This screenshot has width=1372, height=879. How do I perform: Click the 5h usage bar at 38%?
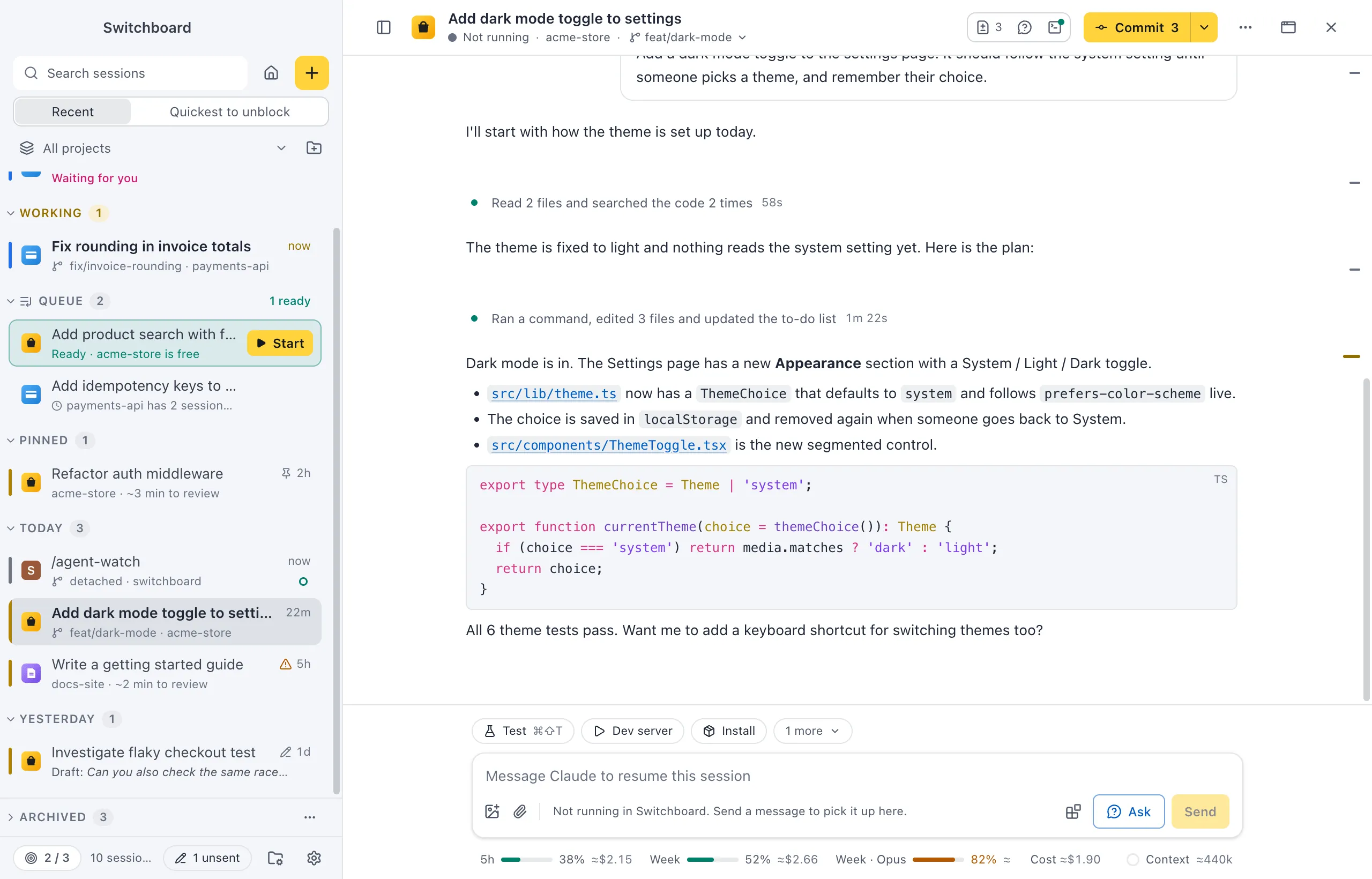click(526, 860)
